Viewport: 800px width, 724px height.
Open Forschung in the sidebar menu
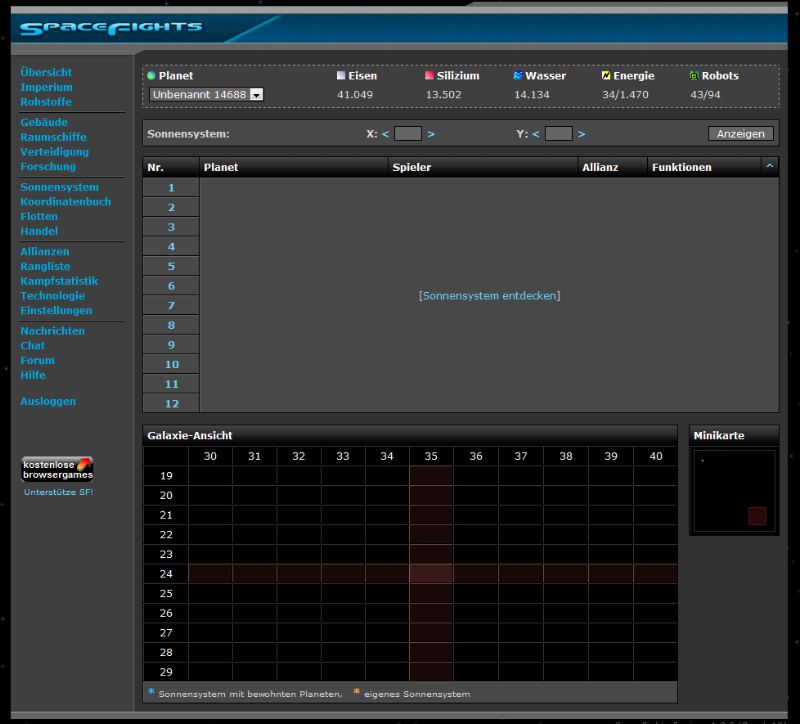pos(48,167)
